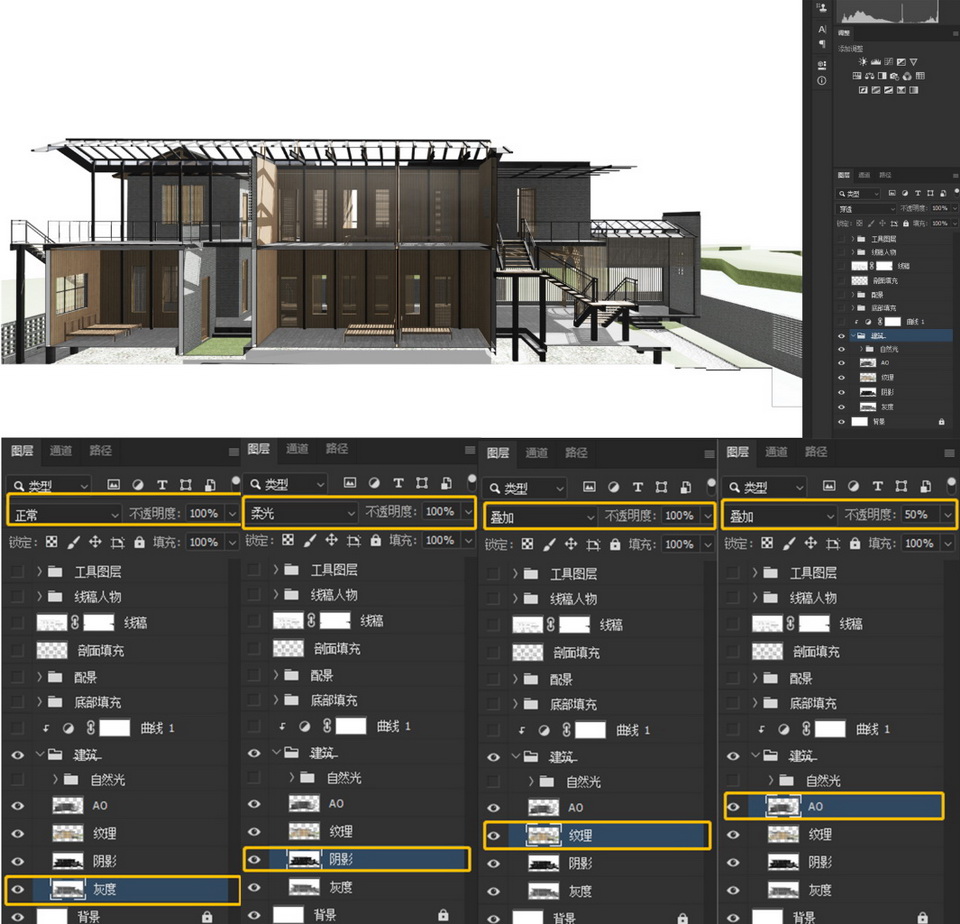Add a Brightness/Contrast adjustment from Adjustments panel
This screenshot has height=924, width=960.
click(863, 62)
